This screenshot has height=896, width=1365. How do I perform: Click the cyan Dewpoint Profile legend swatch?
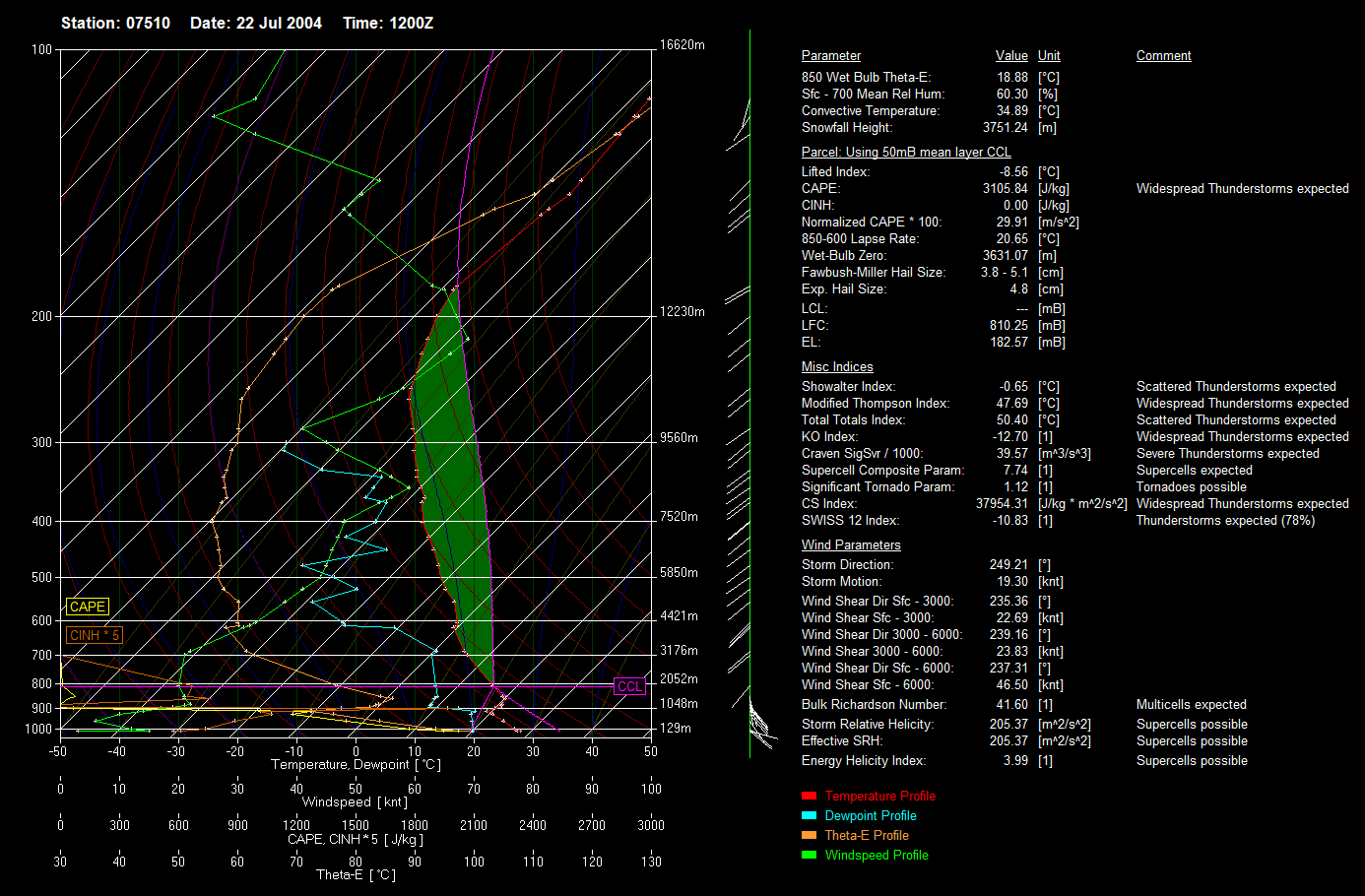[x=809, y=815]
